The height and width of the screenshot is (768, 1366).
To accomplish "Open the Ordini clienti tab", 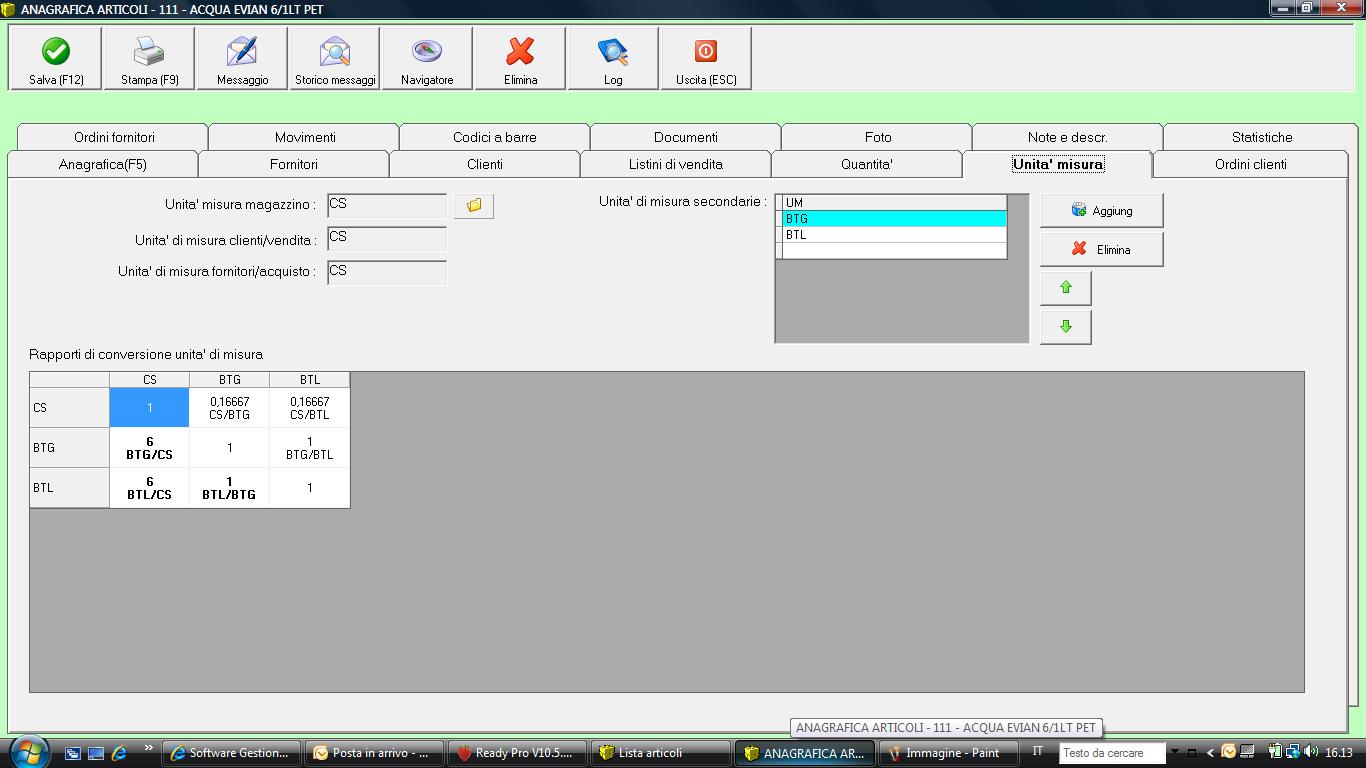I will [x=1250, y=164].
